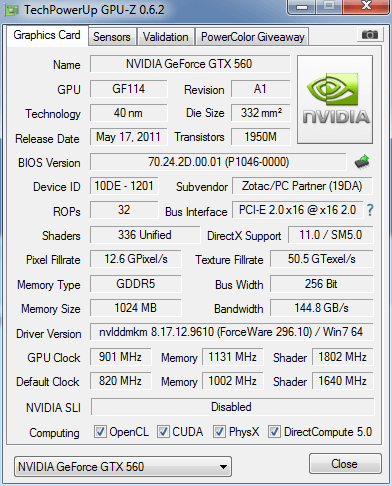
Task: Open the GPU selection dropdown arrow
Action: (224, 467)
